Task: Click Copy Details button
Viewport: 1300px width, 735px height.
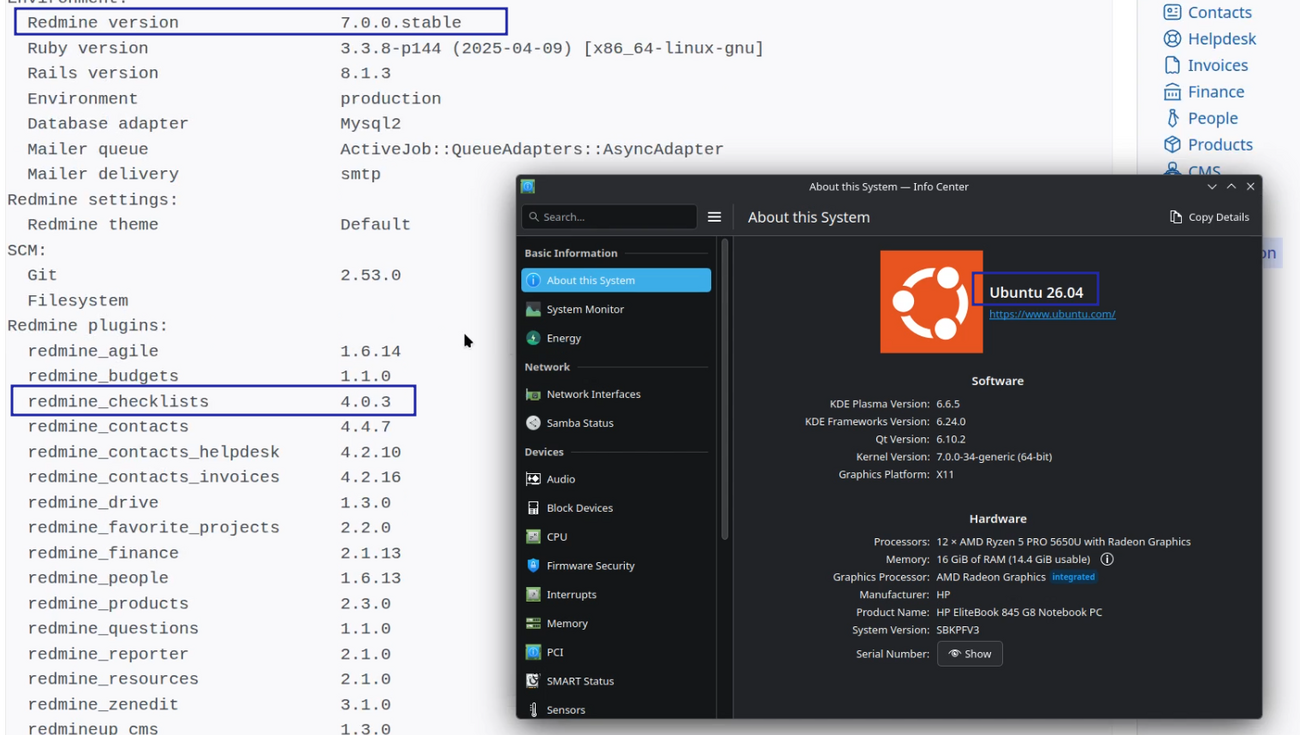Action: [1209, 217]
